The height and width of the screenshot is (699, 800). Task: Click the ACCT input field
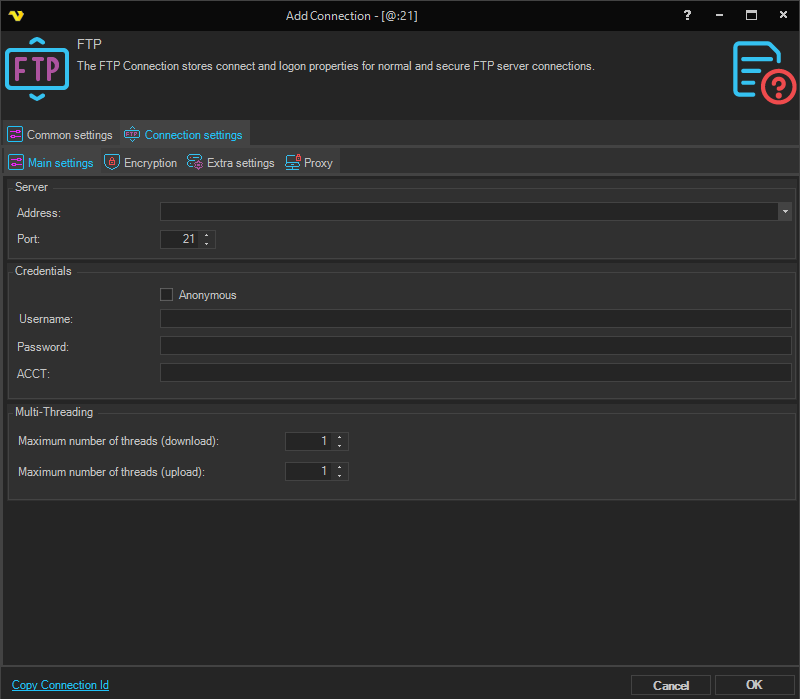click(x=475, y=373)
